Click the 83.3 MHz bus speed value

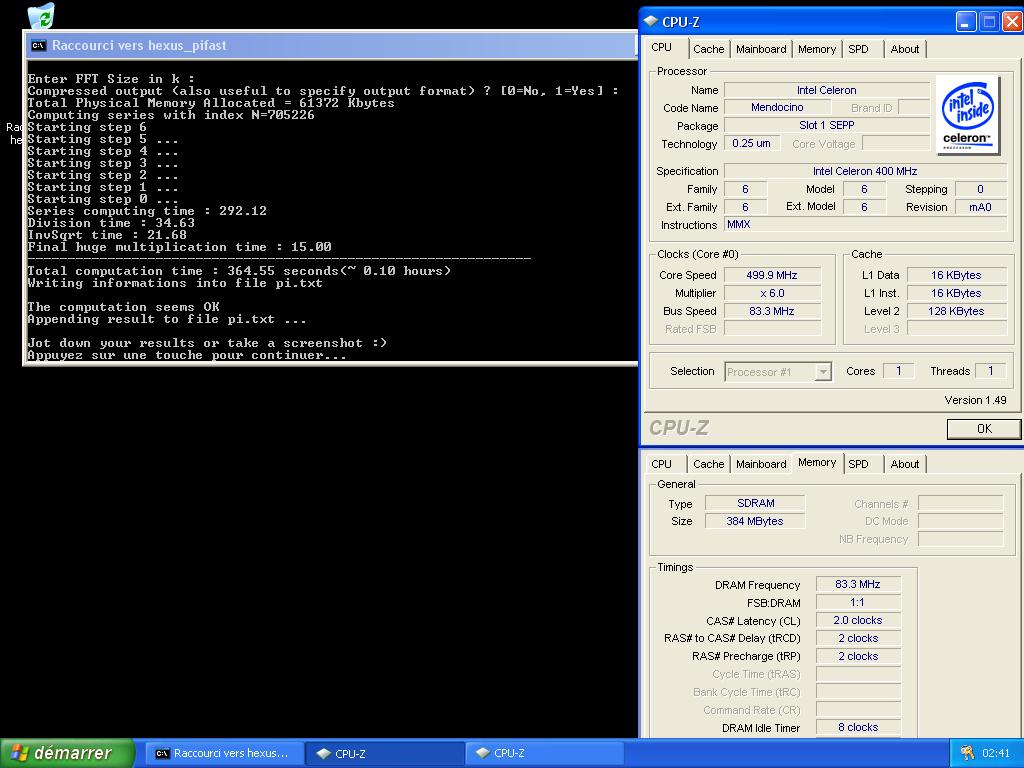pos(772,311)
